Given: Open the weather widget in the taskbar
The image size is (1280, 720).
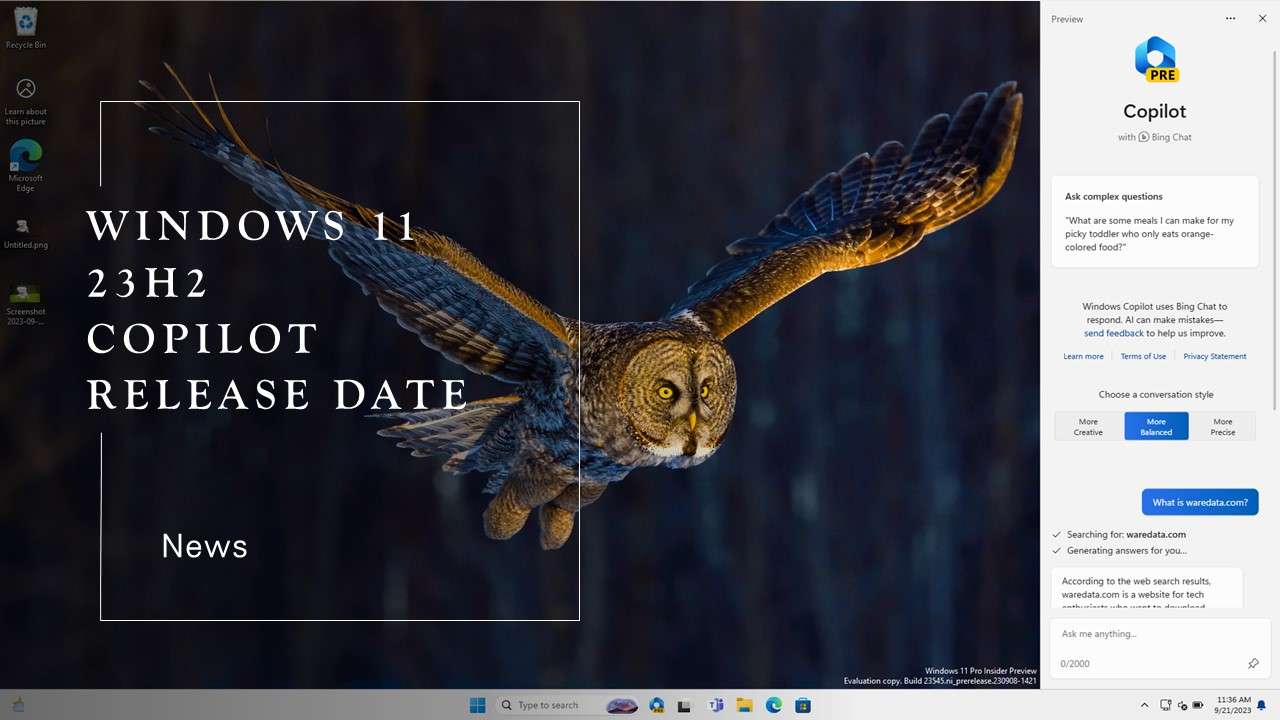Looking at the screenshot, I should click(622, 705).
